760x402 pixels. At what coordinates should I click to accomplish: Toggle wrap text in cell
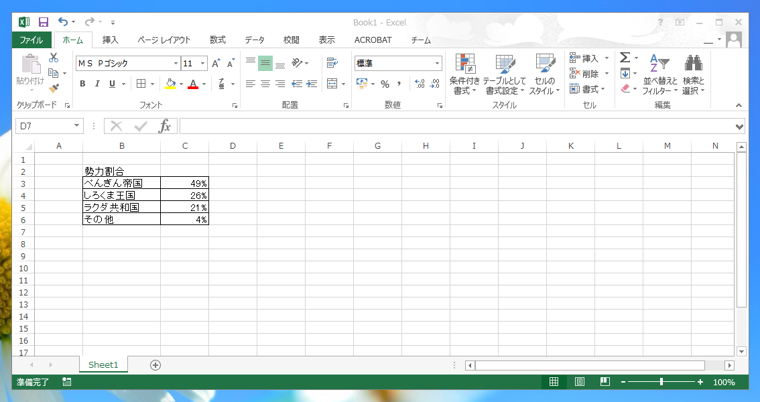tap(332, 63)
